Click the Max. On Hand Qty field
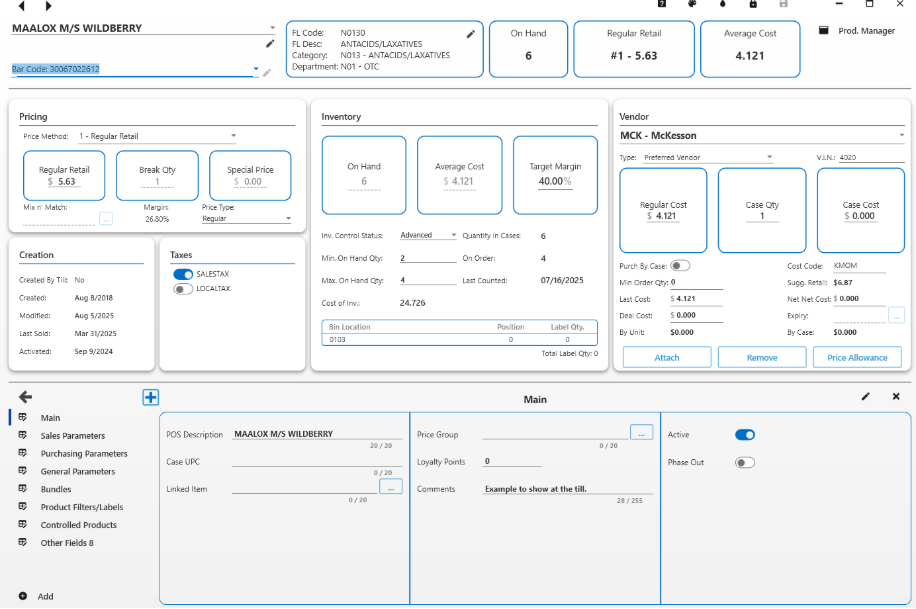 (x=428, y=280)
